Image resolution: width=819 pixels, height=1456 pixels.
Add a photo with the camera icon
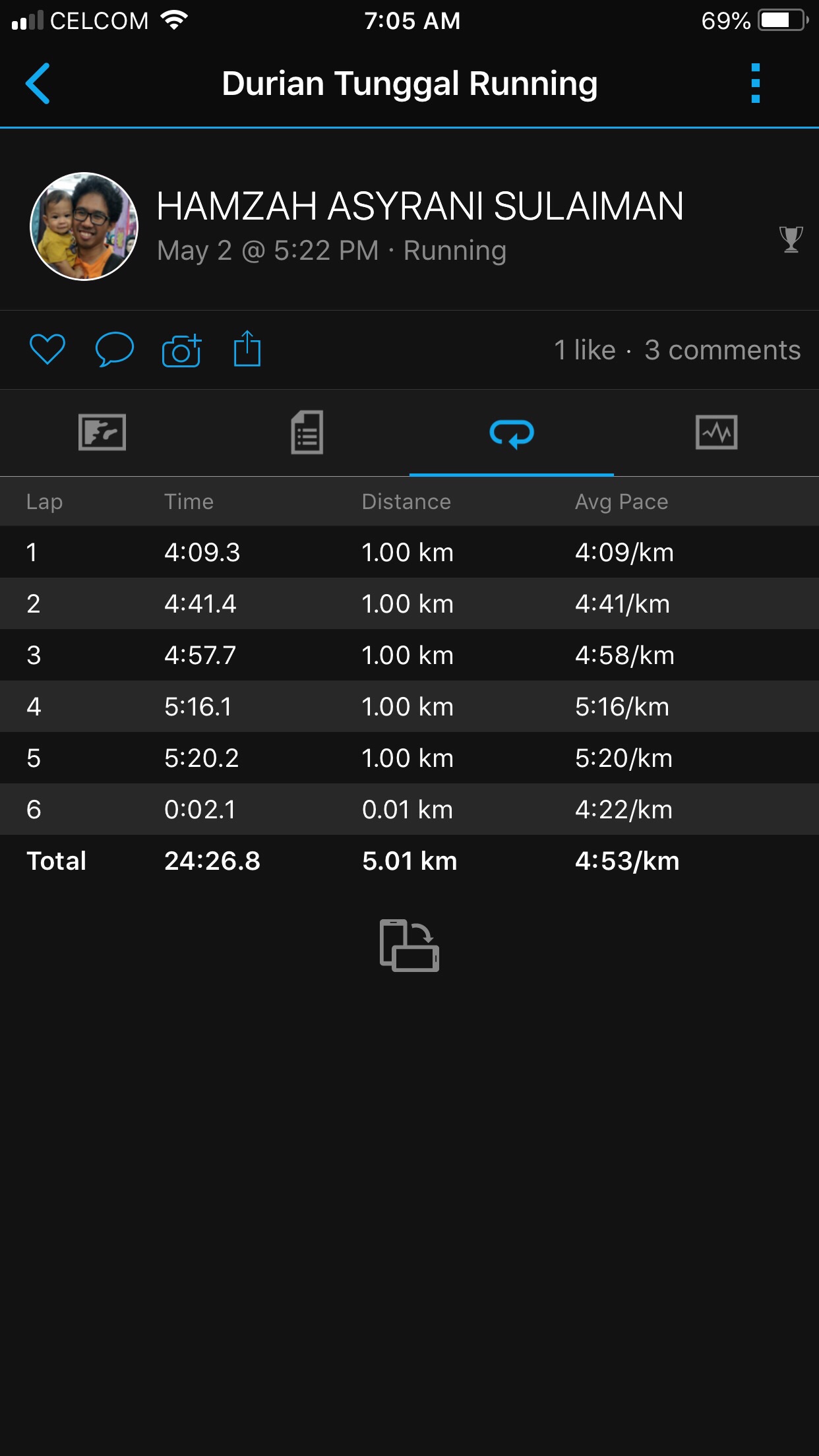coord(181,349)
